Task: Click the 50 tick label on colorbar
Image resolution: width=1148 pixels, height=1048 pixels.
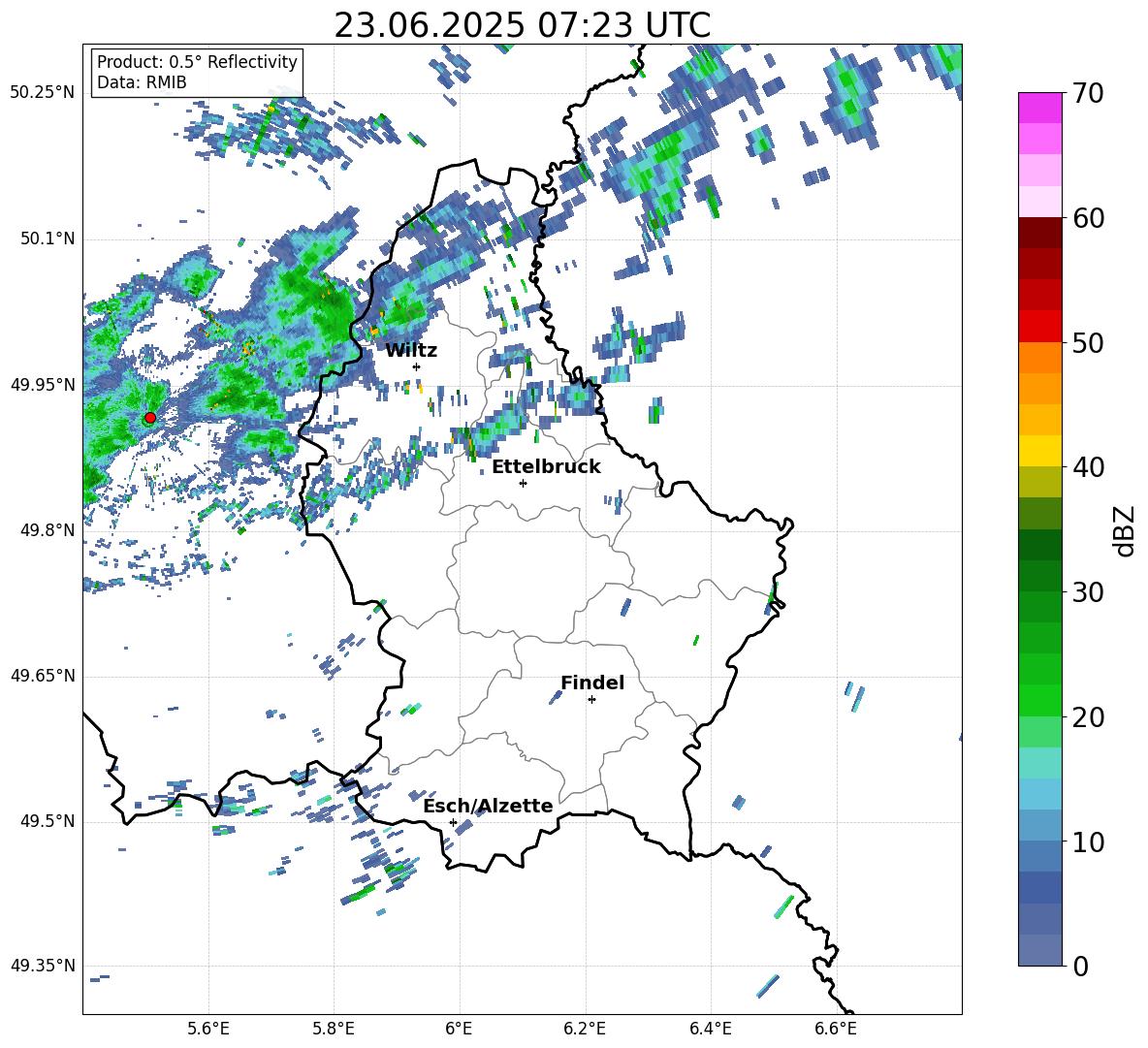Action: point(1088,343)
